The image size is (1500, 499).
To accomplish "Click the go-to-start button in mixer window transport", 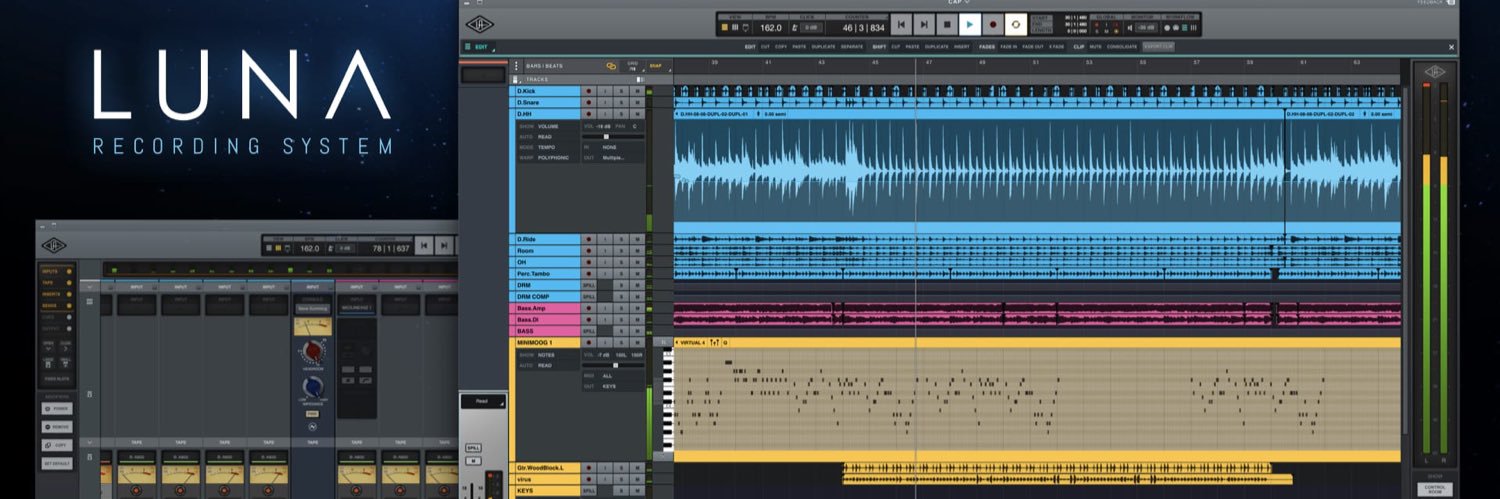I will pos(423,245).
